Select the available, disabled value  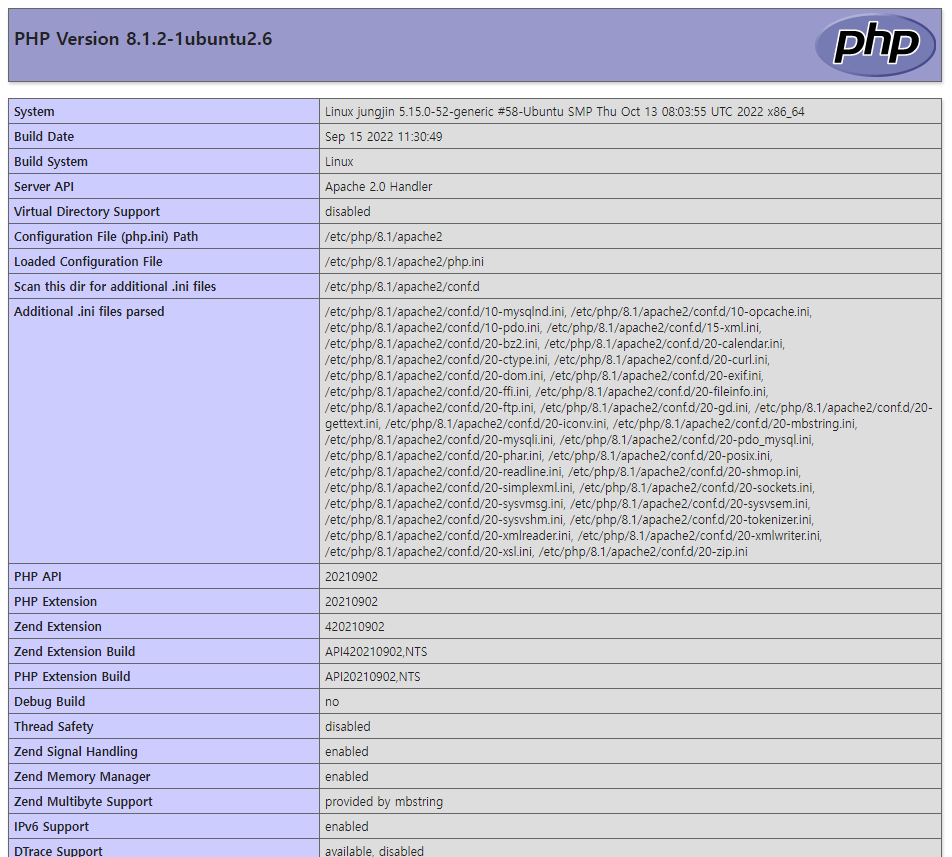pos(374,850)
